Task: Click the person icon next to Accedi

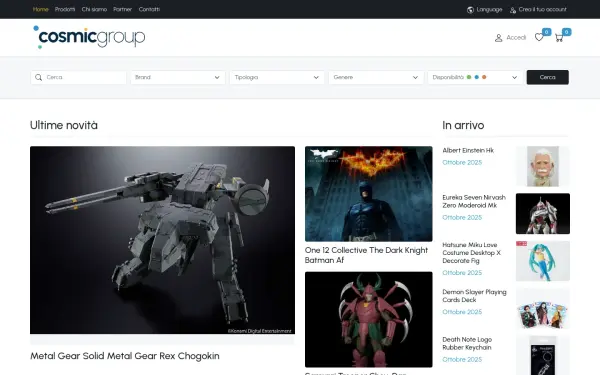Action: (498, 38)
